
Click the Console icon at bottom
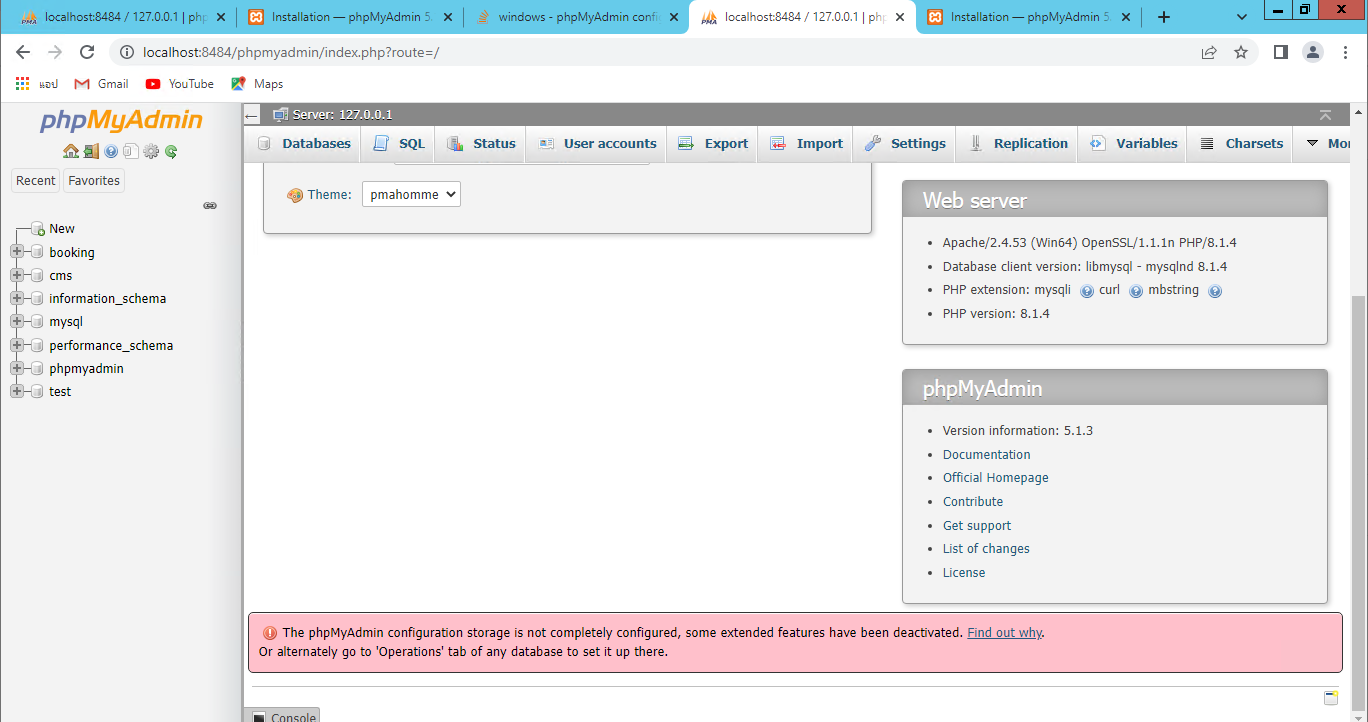coord(259,717)
